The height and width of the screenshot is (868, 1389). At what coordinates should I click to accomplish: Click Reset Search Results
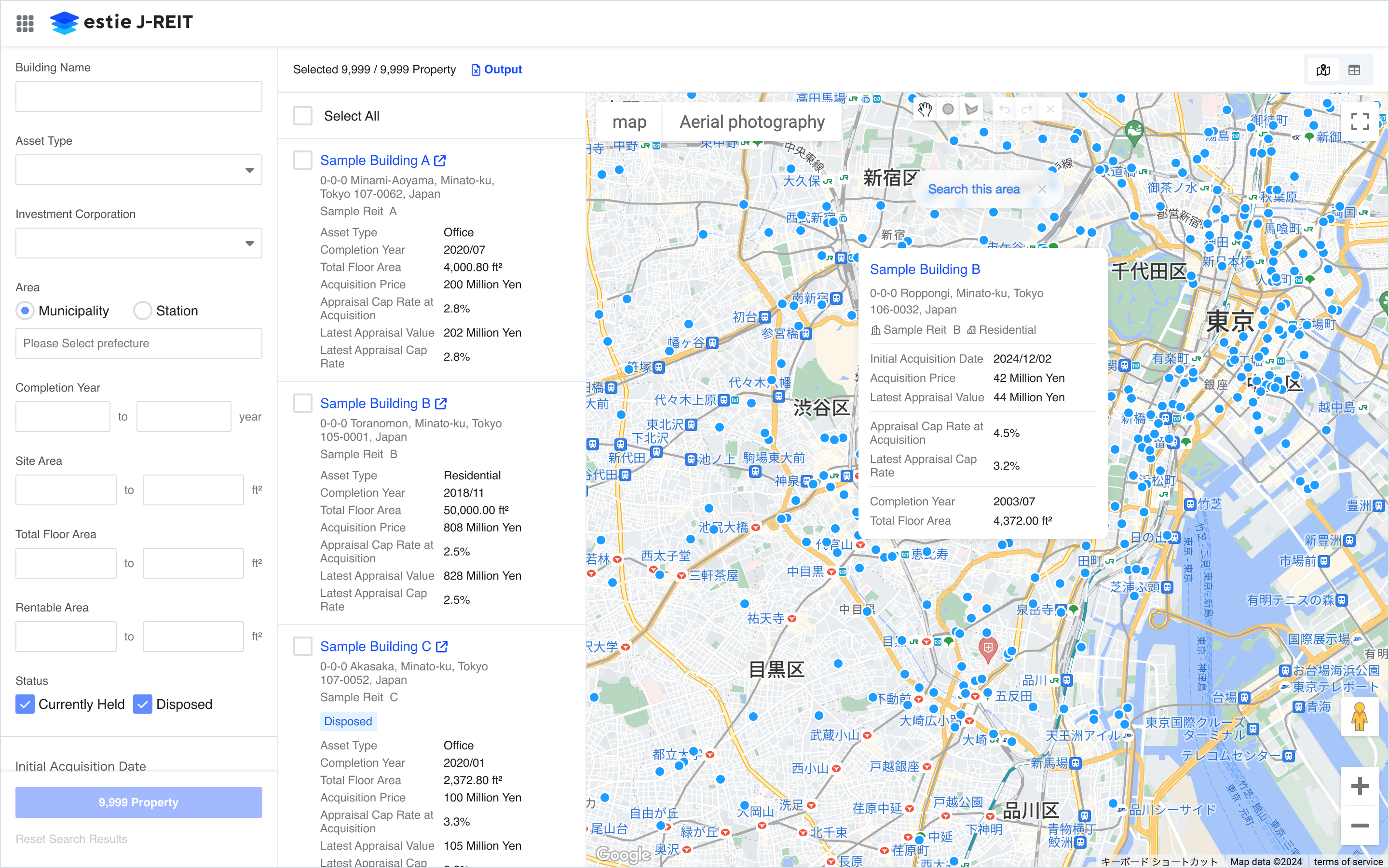click(71, 839)
